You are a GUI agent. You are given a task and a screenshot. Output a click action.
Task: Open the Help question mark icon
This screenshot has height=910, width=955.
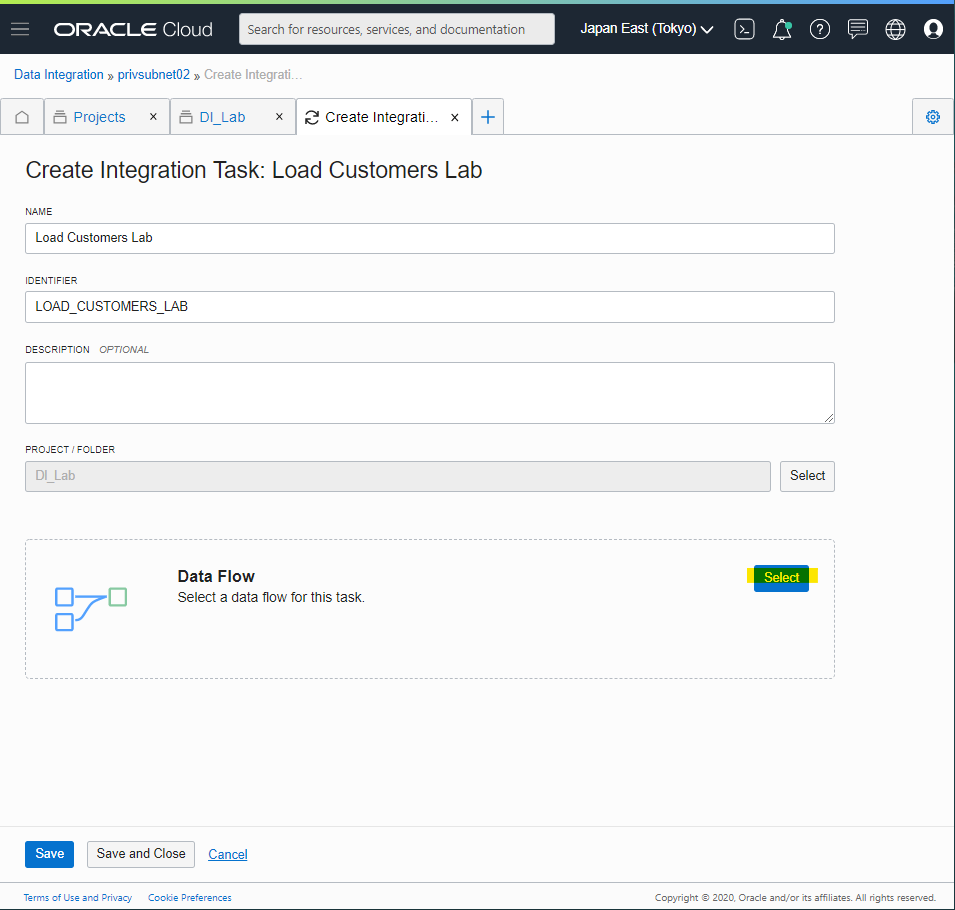[x=820, y=29]
